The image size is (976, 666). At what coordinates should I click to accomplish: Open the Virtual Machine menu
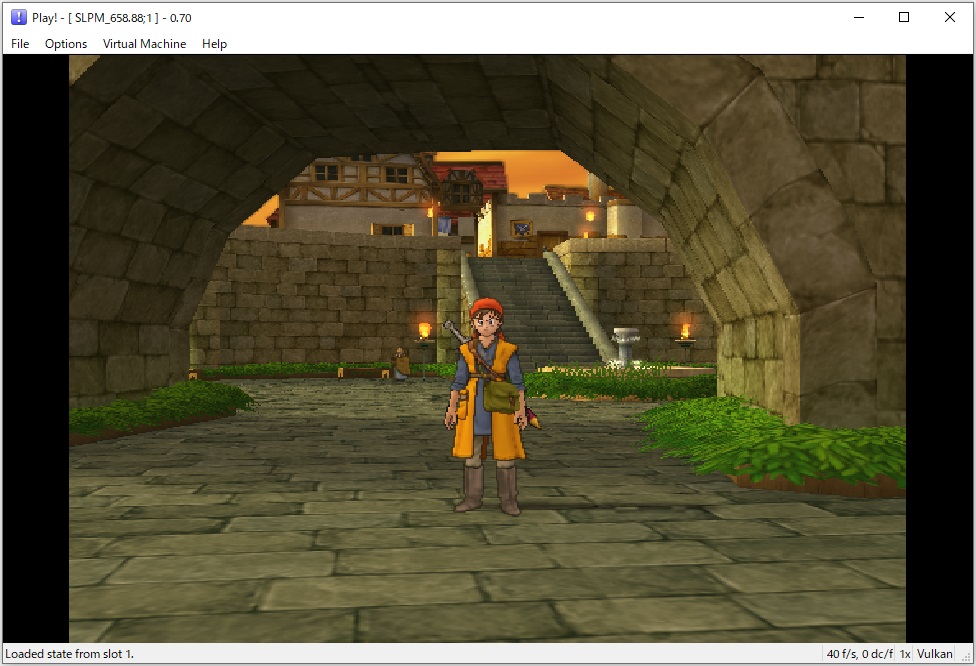(144, 44)
